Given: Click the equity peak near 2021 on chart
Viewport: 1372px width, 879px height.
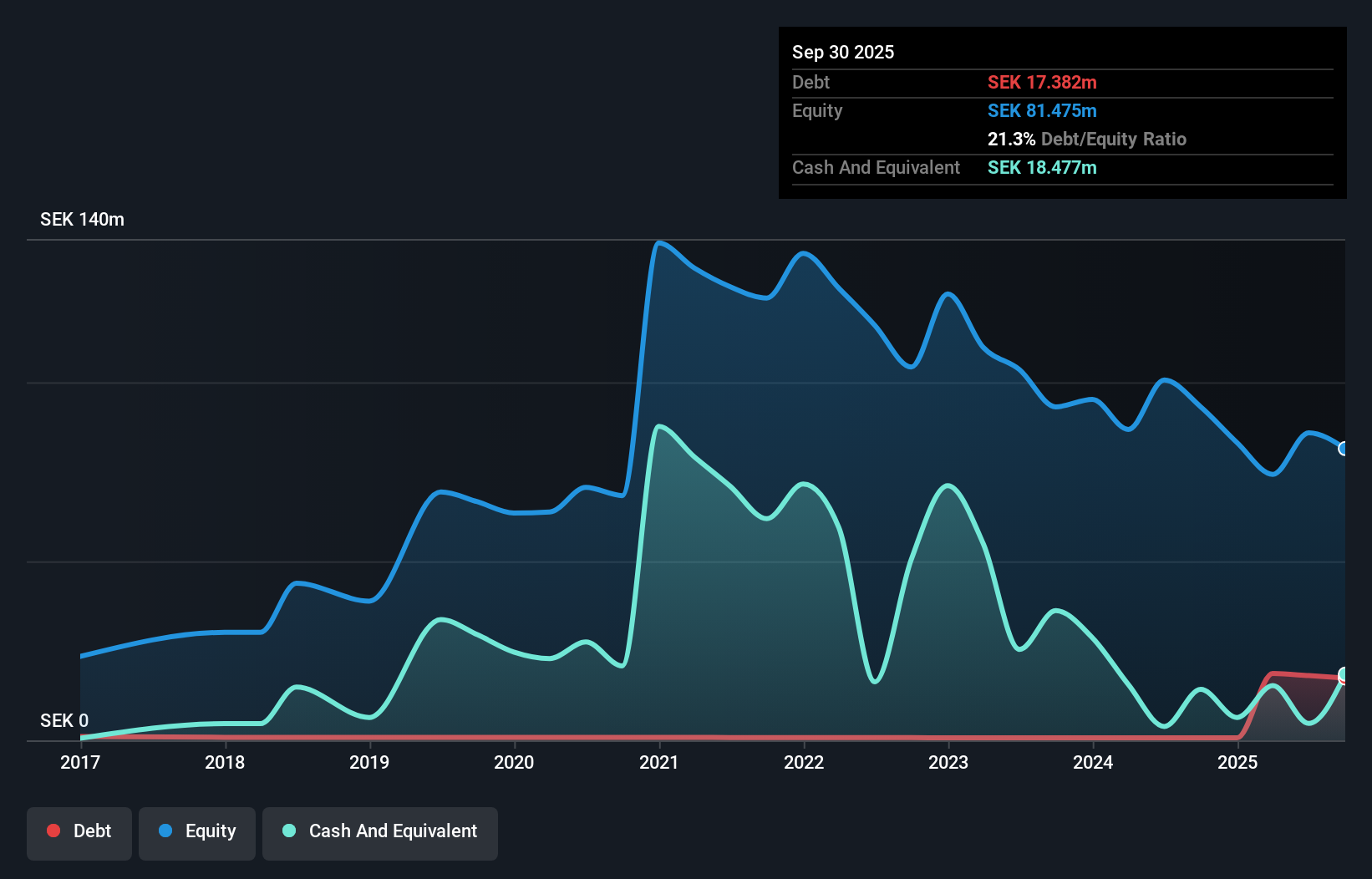Looking at the screenshot, I should point(659,242).
